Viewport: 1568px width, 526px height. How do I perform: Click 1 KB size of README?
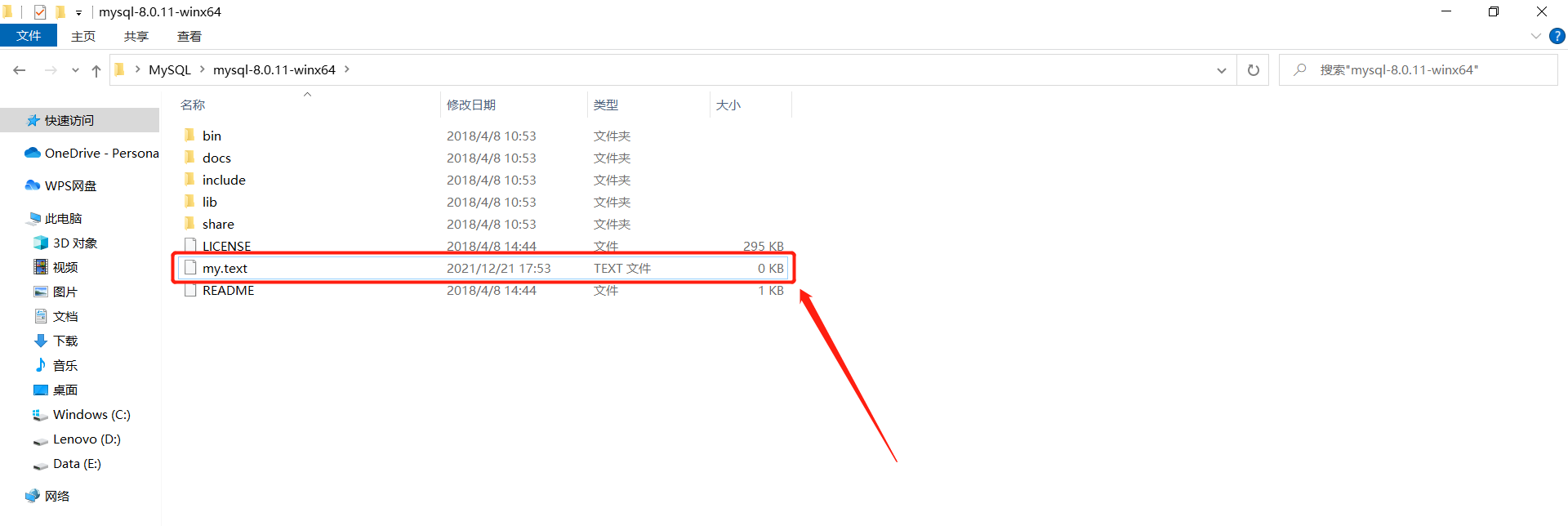tap(771, 290)
